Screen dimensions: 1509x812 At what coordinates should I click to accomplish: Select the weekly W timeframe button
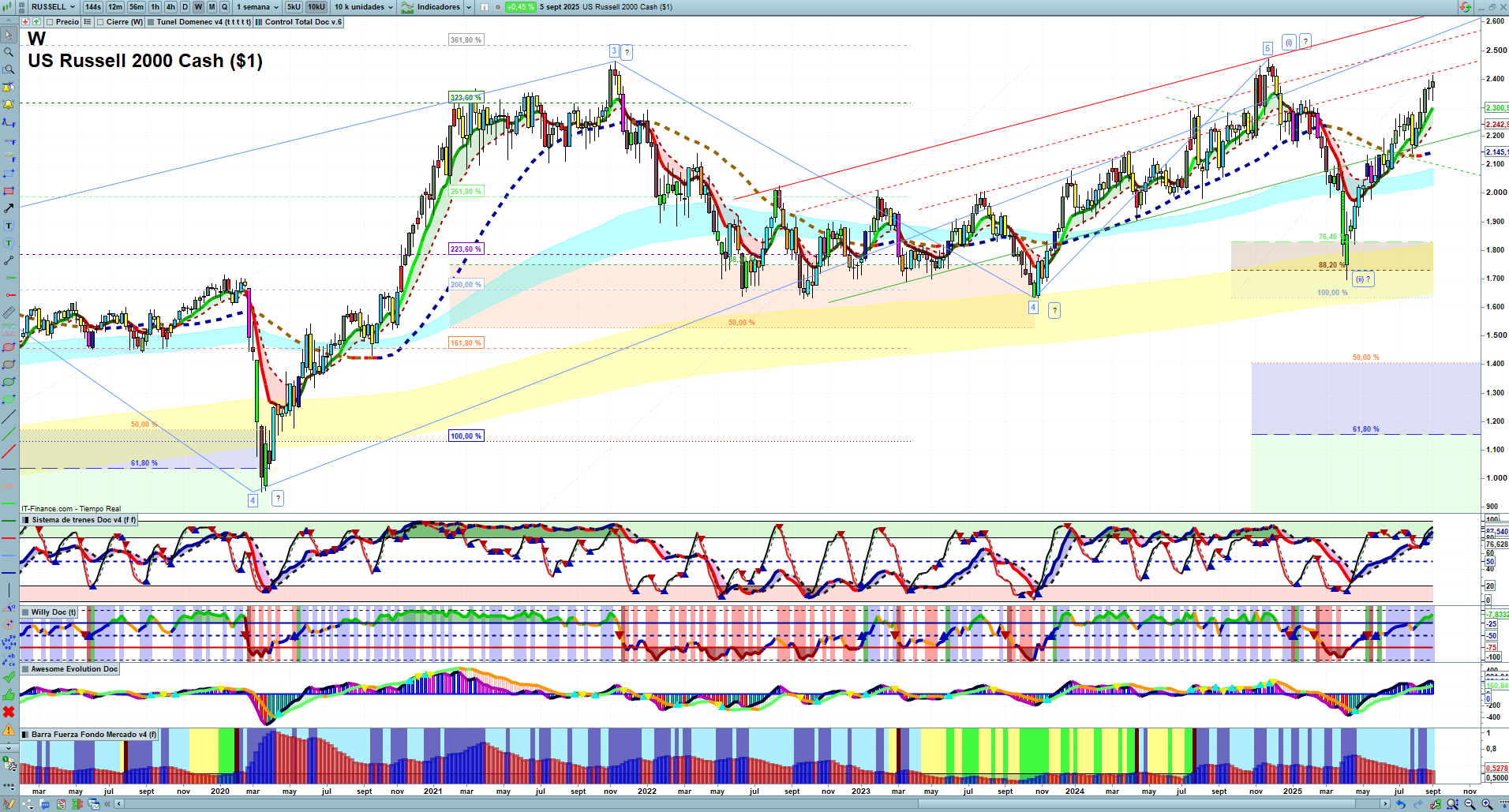[198, 7]
